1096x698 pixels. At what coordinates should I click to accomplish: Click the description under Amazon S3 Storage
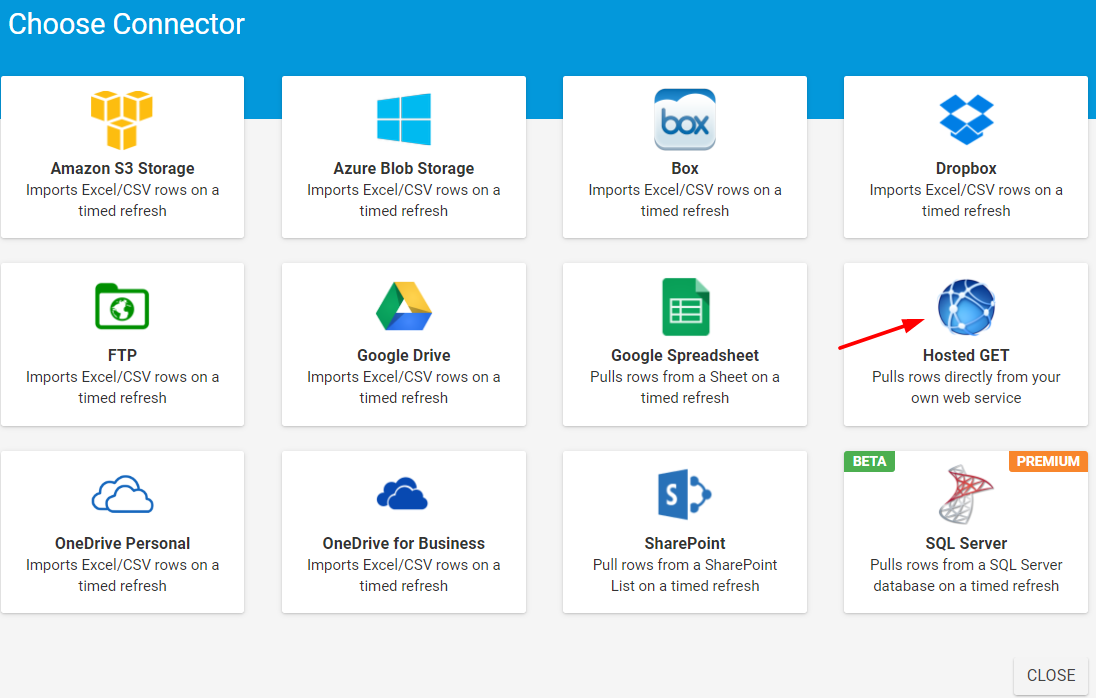[122, 201]
